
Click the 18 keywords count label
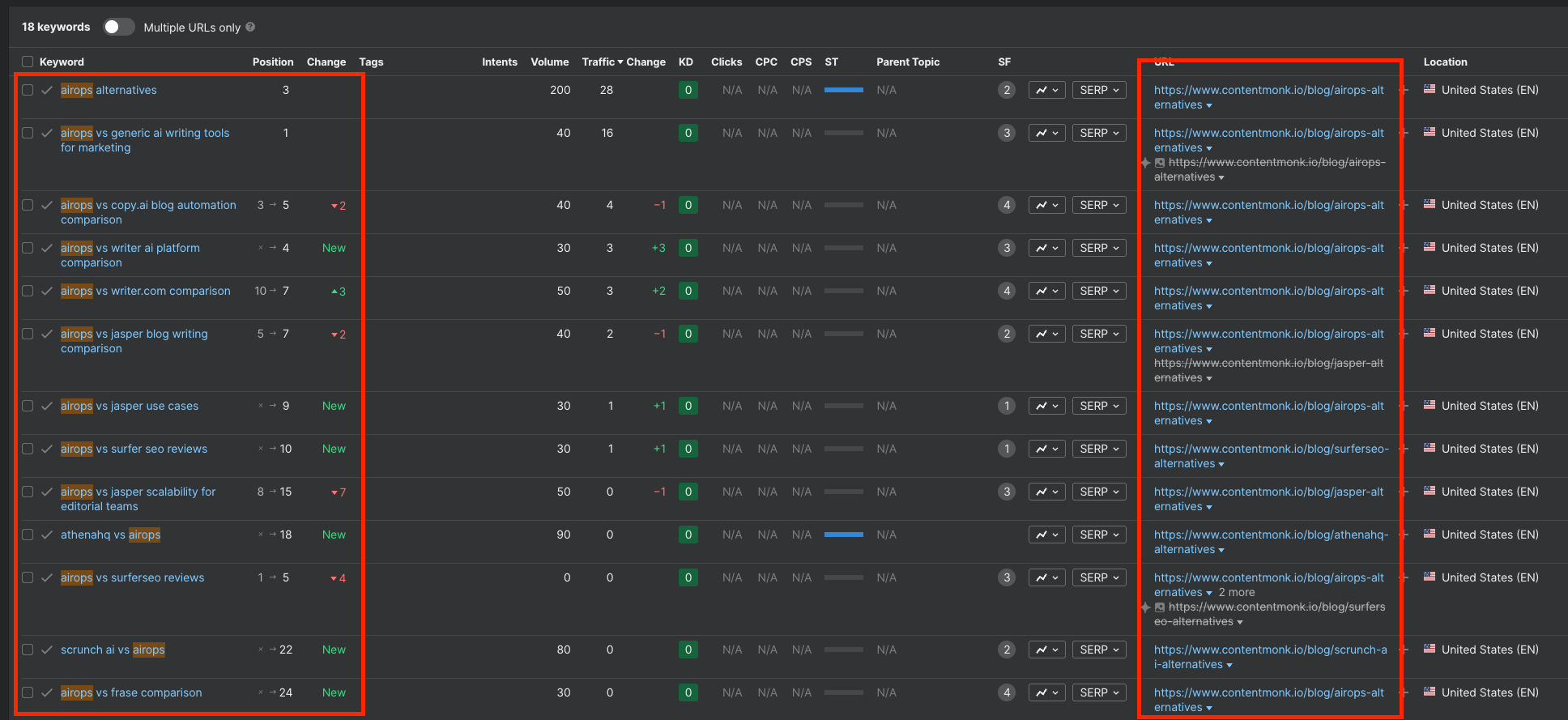(56, 27)
